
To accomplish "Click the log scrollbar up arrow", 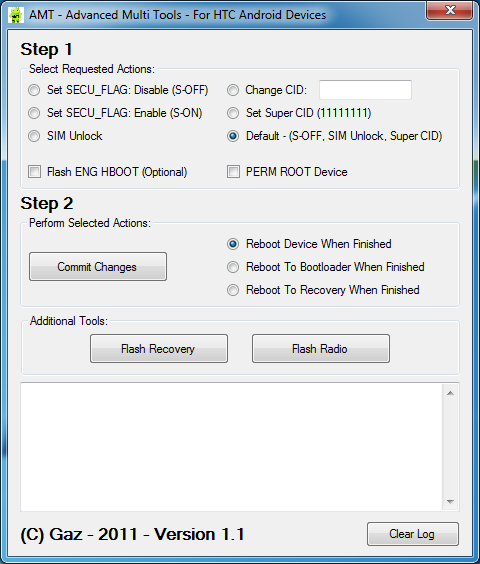I will coord(450,393).
